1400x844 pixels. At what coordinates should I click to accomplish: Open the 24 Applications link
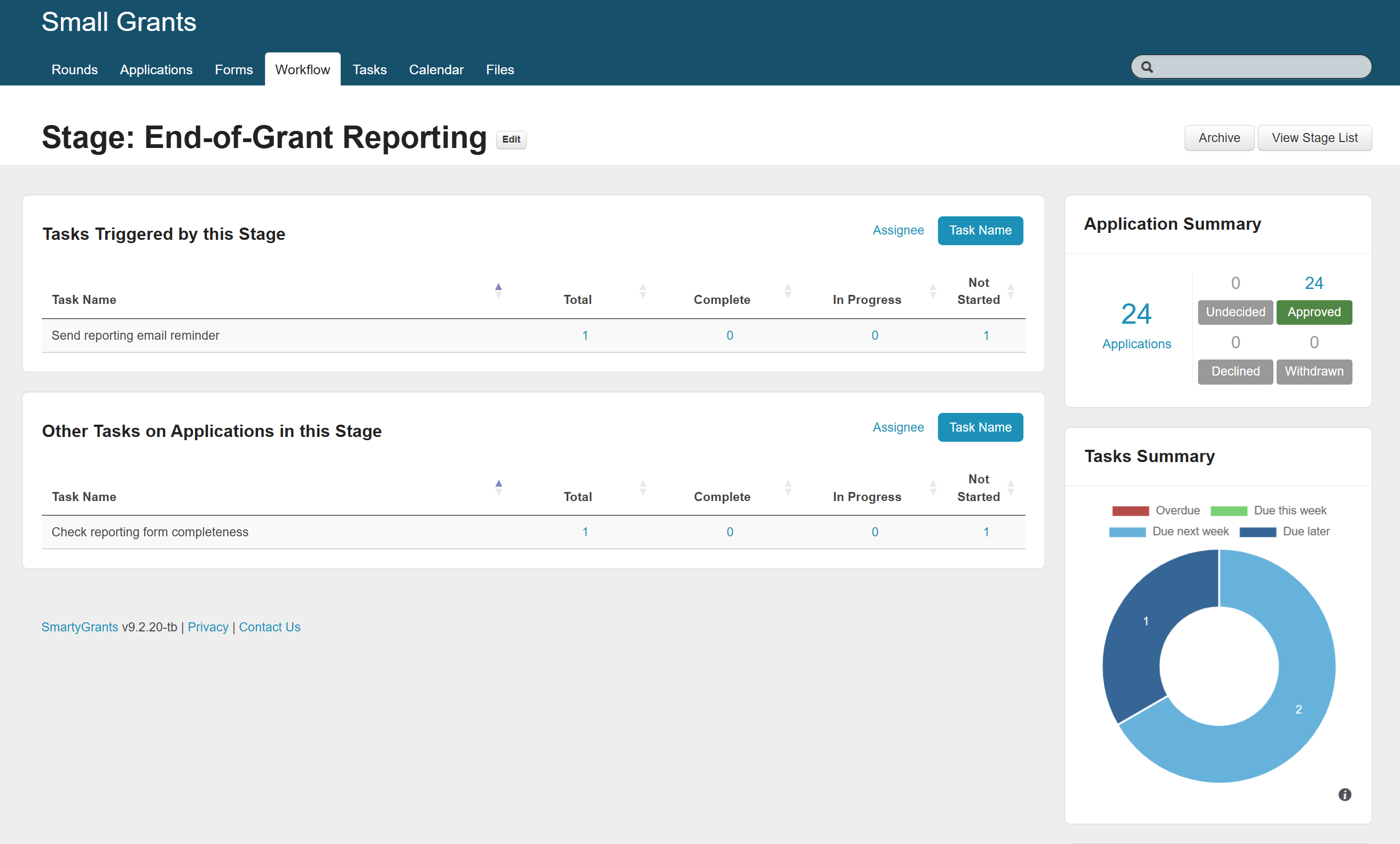[x=1136, y=326]
